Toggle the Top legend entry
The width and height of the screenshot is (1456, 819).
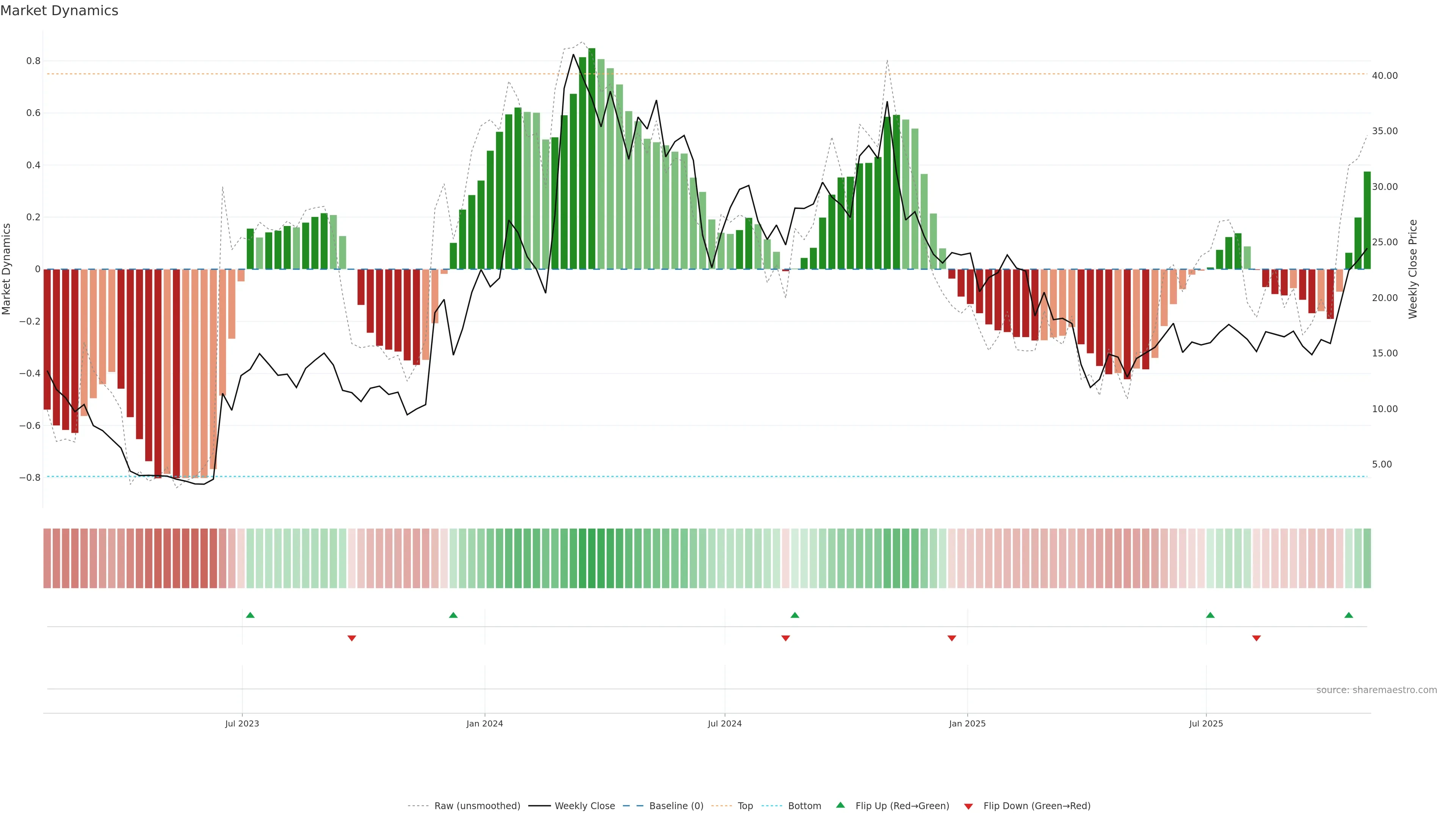(x=745, y=806)
